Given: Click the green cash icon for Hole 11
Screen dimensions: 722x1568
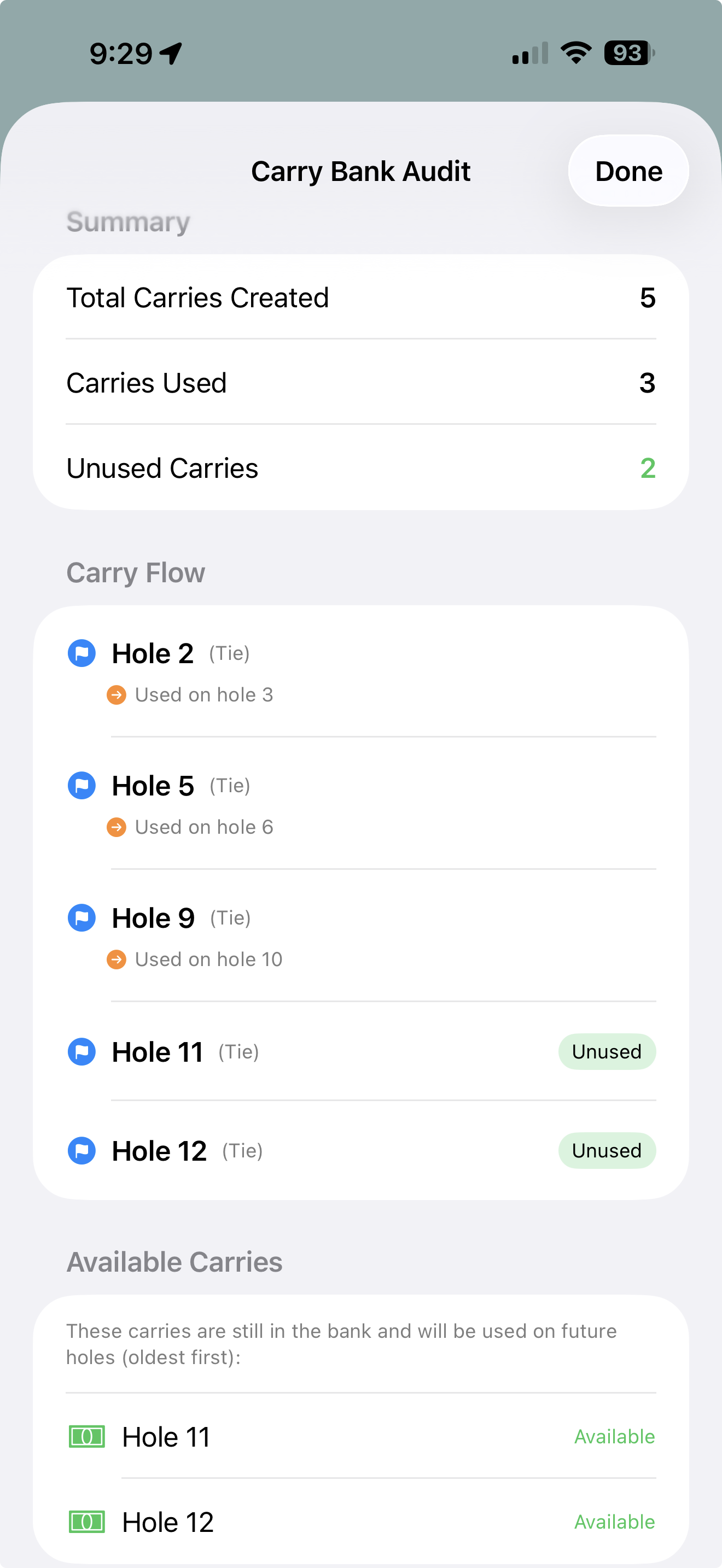Looking at the screenshot, I should (86, 1437).
